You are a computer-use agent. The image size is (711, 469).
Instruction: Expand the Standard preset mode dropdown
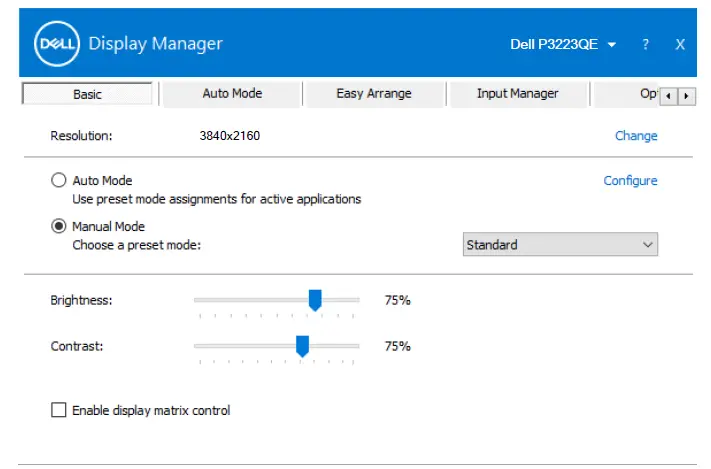(x=560, y=244)
